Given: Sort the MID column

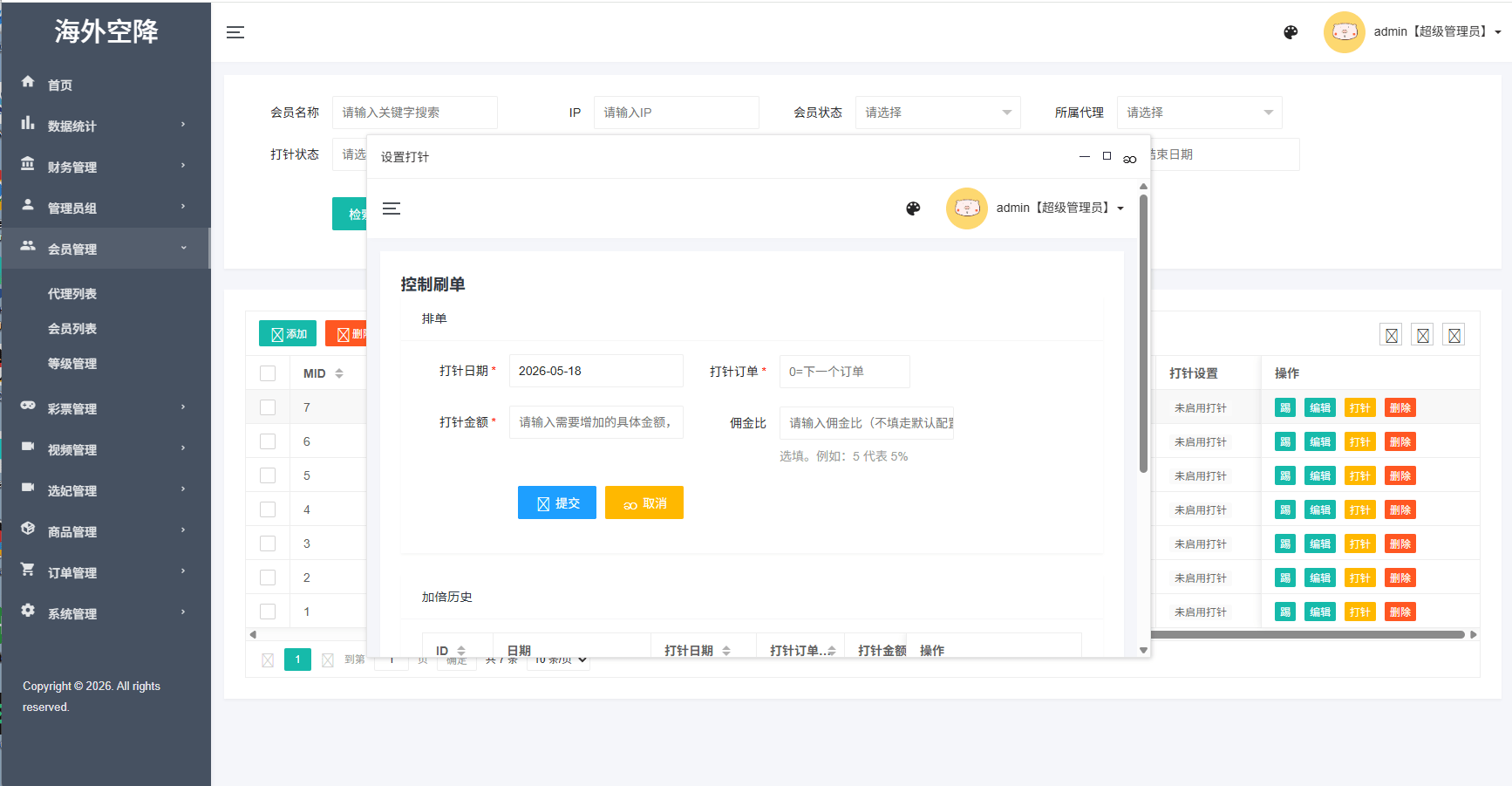Looking at the screenshot, I should click(339, 373).
